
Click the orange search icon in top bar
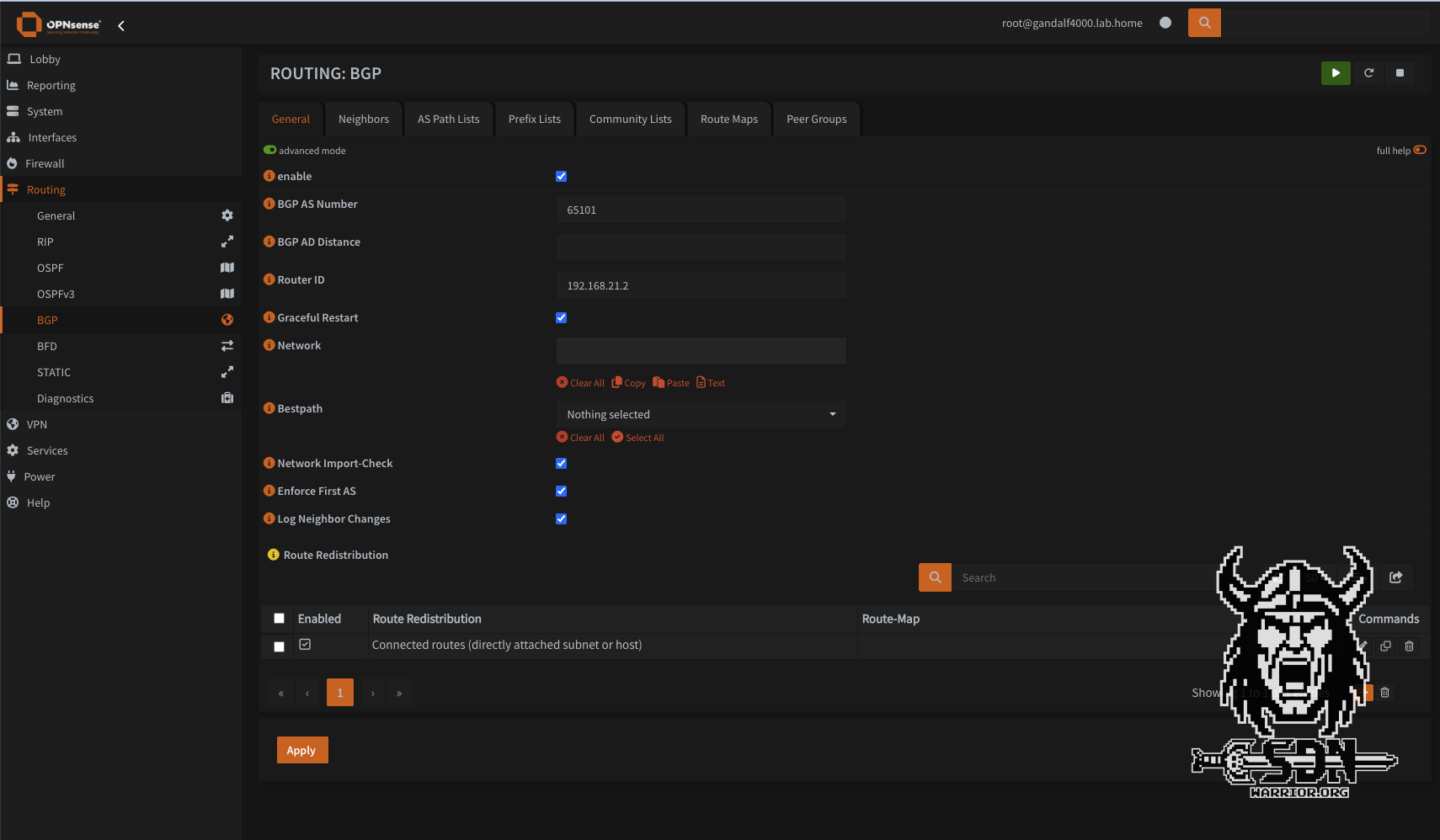[x=1204, y=23]
